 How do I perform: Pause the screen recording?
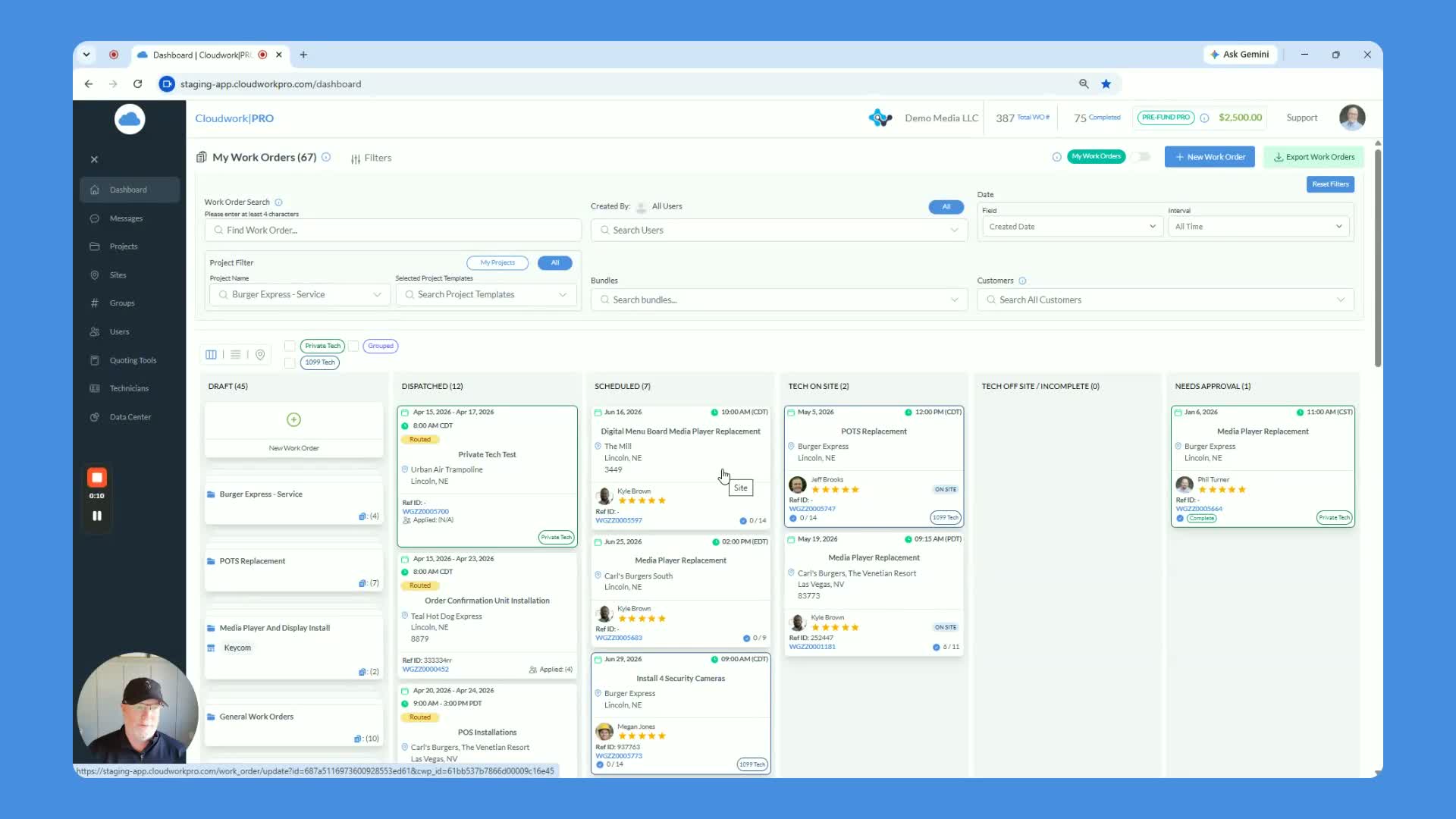click(97, 516)
